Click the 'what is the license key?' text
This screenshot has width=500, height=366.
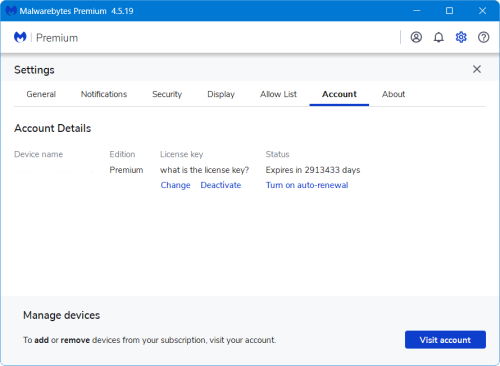205,170
